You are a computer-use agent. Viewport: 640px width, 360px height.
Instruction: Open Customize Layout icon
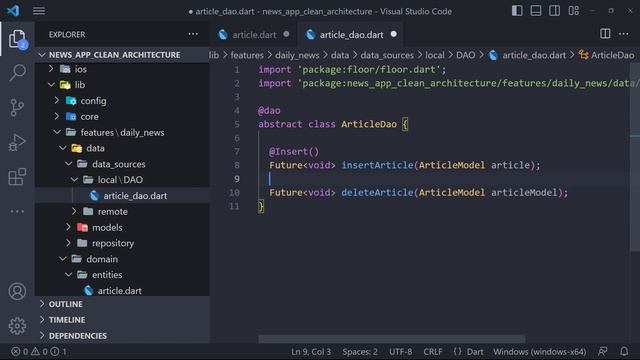(x=573, y=11)
